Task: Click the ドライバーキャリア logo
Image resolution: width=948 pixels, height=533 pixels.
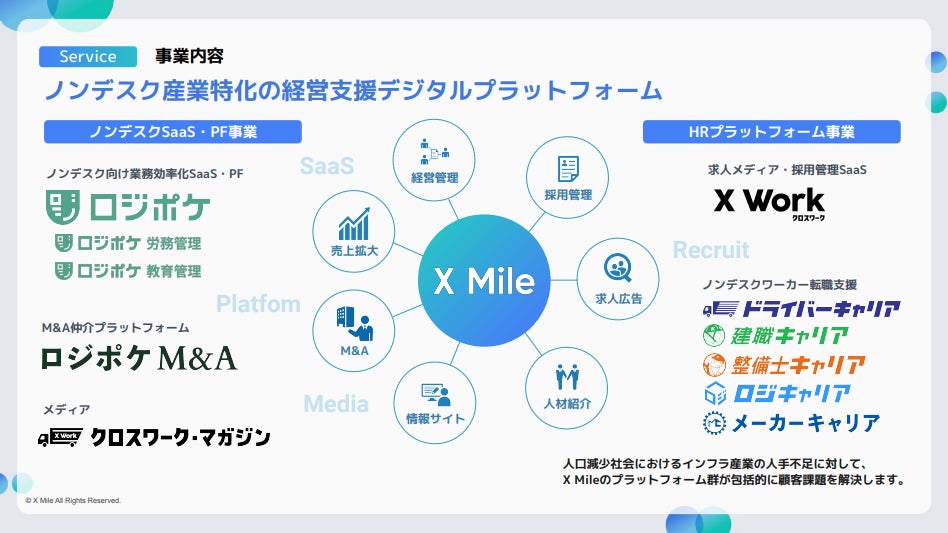Action: [802, 309]
